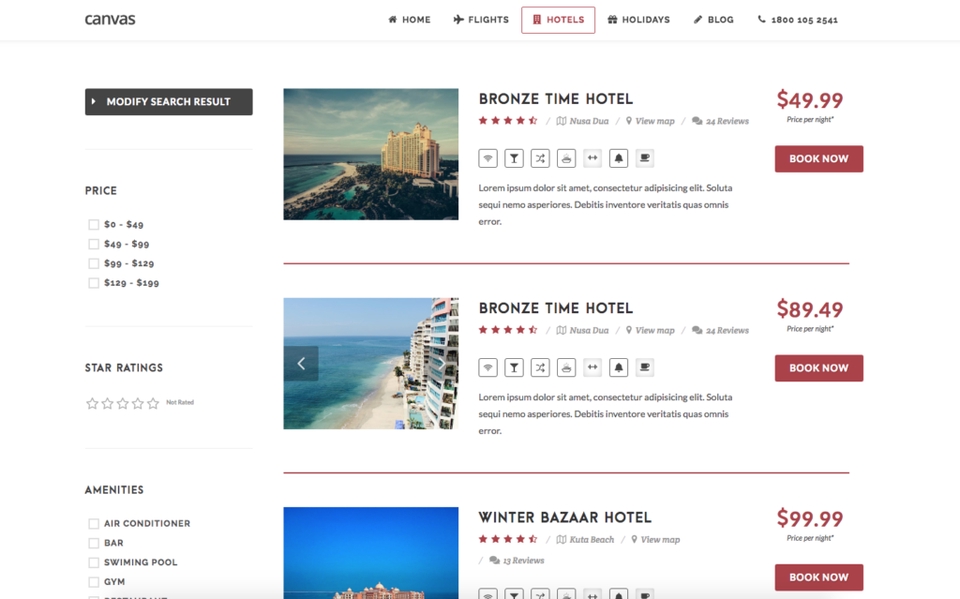Click the pool icon of the $89.49 hotel

tap(566, 367)
